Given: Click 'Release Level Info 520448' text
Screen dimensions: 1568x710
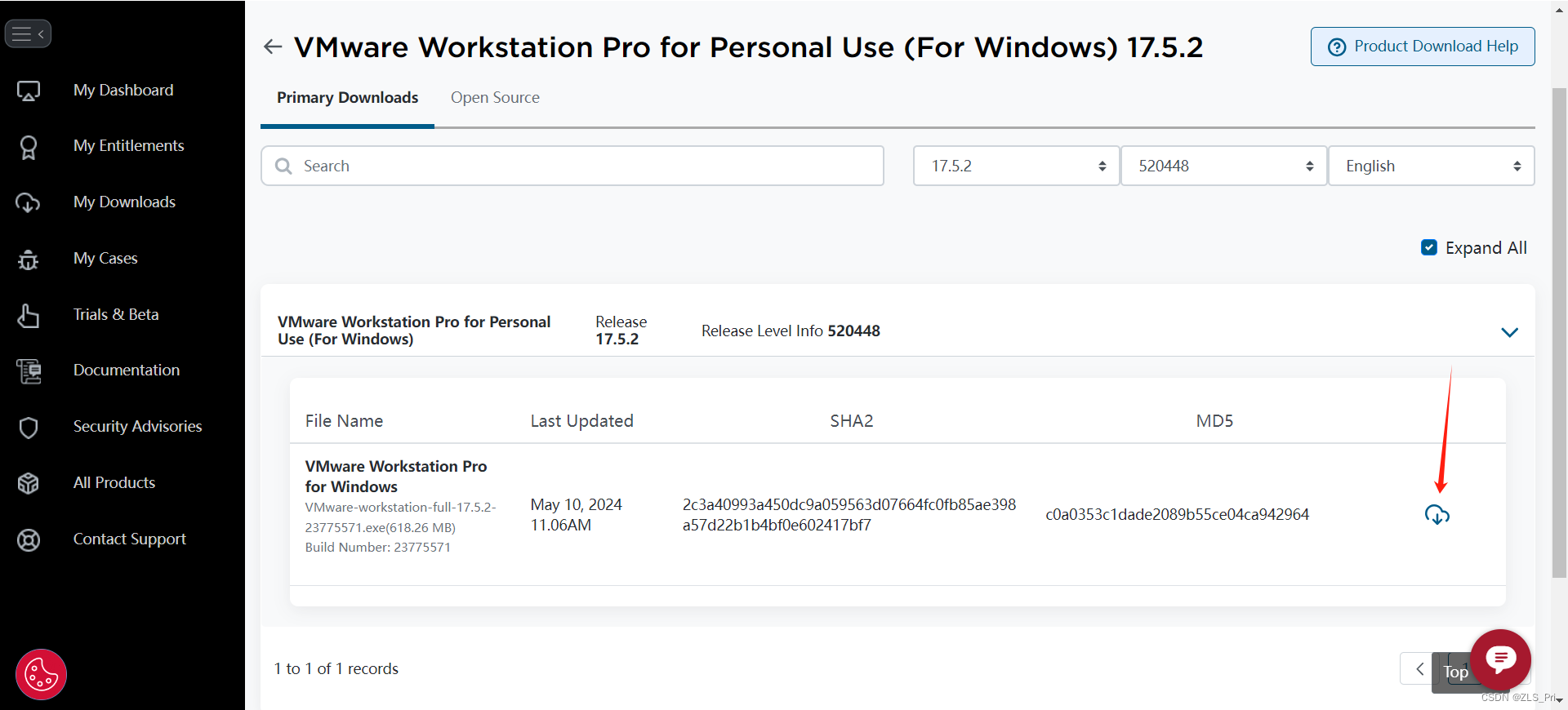Looking at the screenshot, I should 791,331.
